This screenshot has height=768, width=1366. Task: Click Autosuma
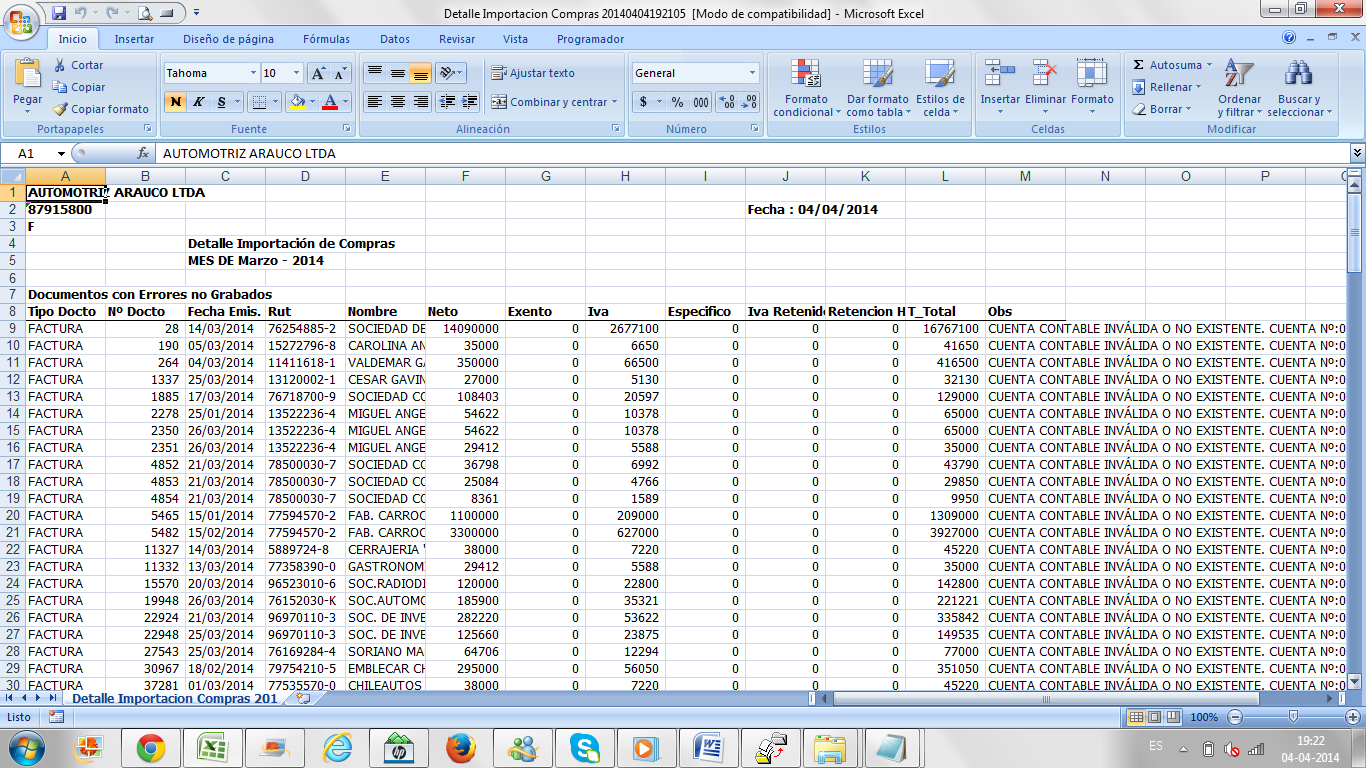pos(1167,65)
